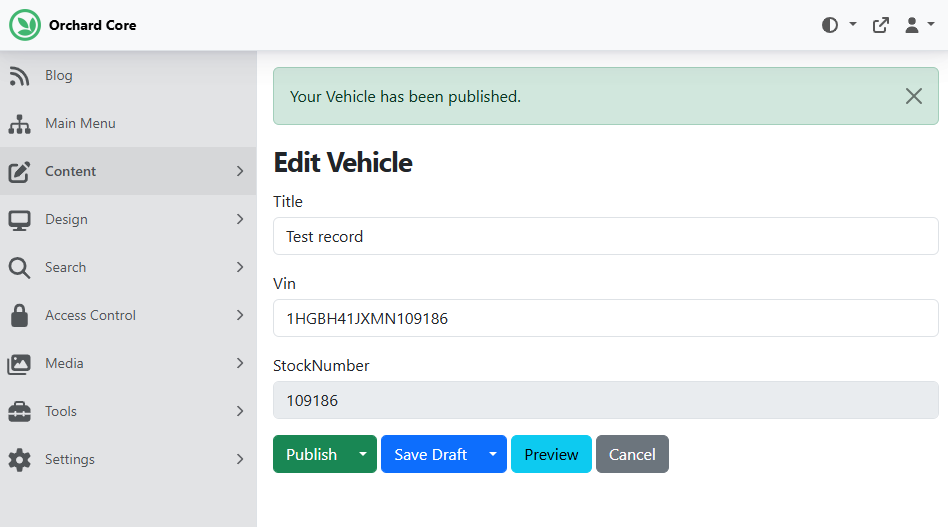Image resolution: width=948 pixels, height=527 pixels.
Task: Expand user account dropdown caret
Action: [x=931, y=25]
